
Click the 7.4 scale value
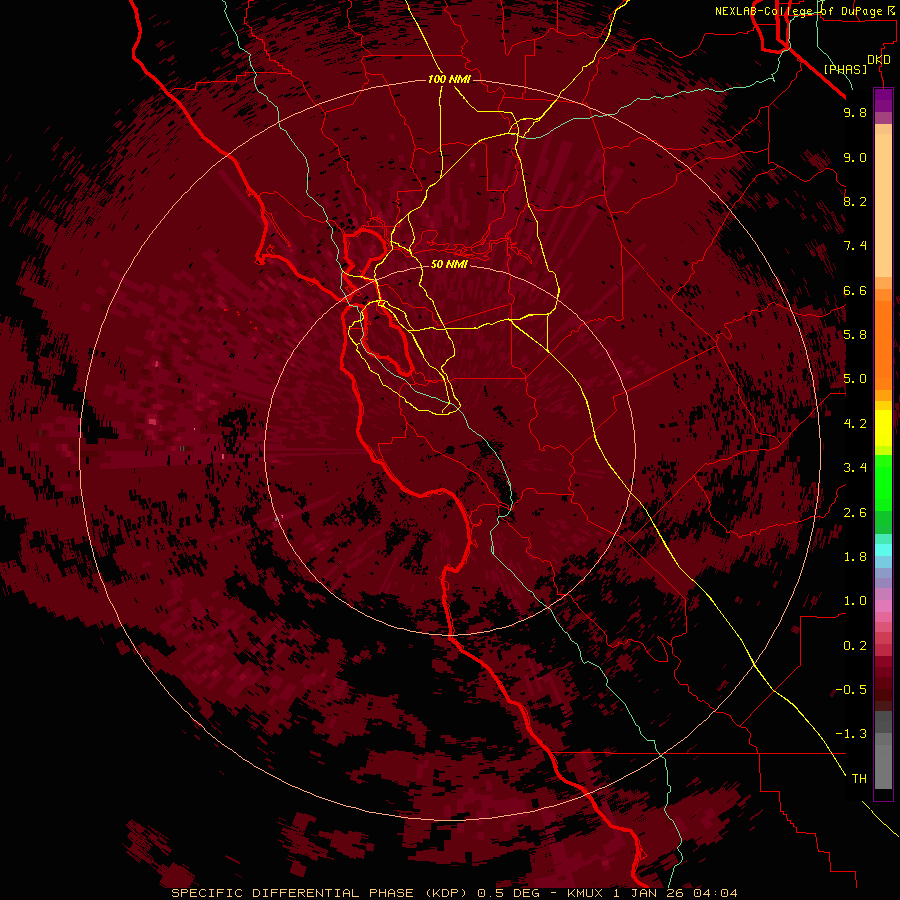(855, 246)
